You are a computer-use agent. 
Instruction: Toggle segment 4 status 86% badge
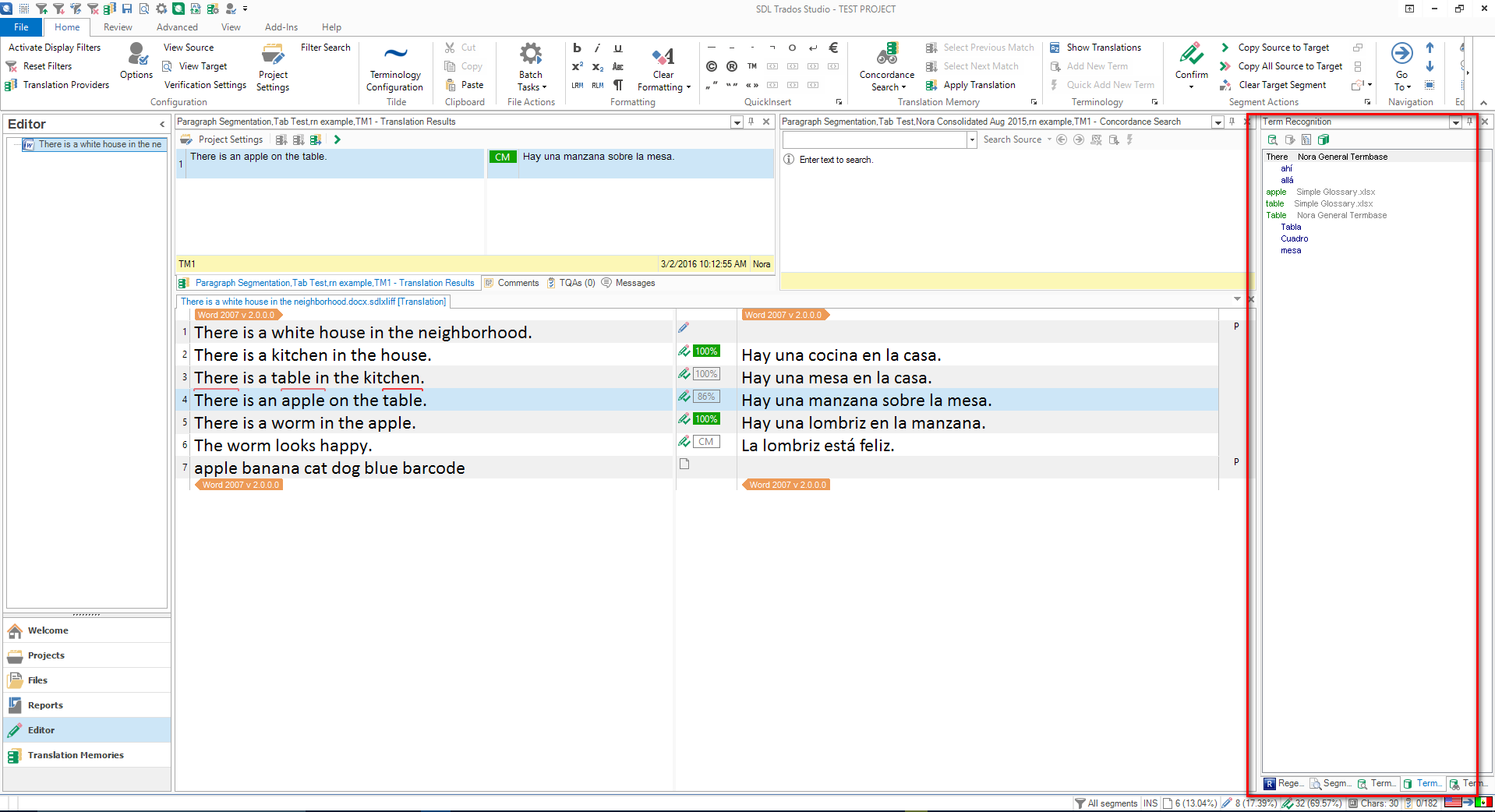pos(706,397)
